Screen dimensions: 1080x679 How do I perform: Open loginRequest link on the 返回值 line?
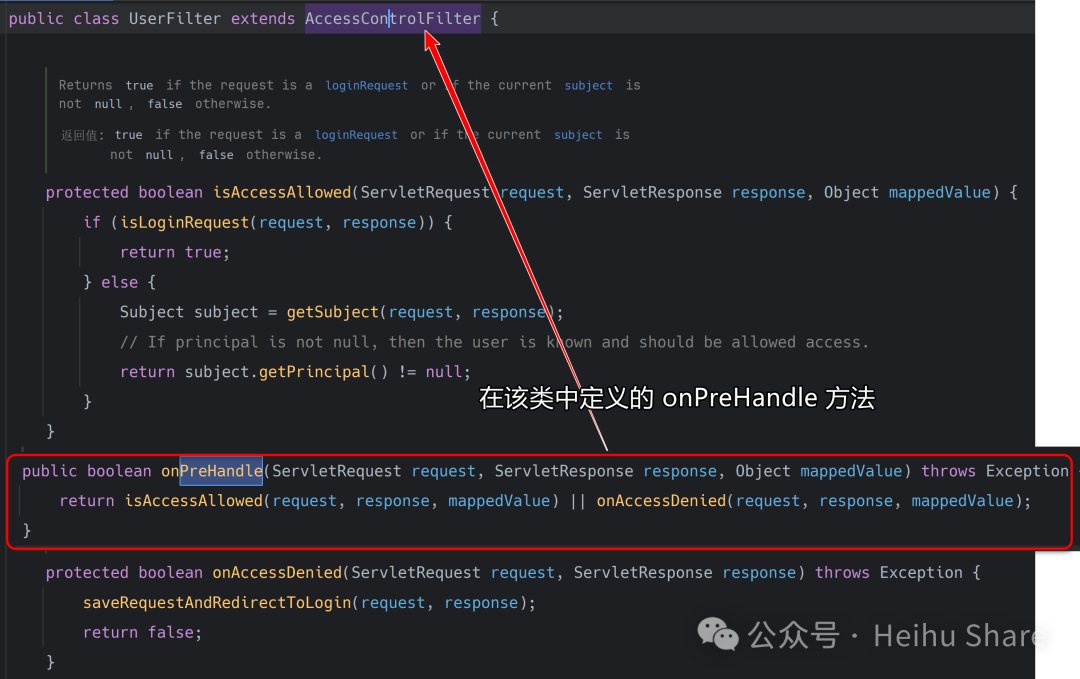click(356, 135)
